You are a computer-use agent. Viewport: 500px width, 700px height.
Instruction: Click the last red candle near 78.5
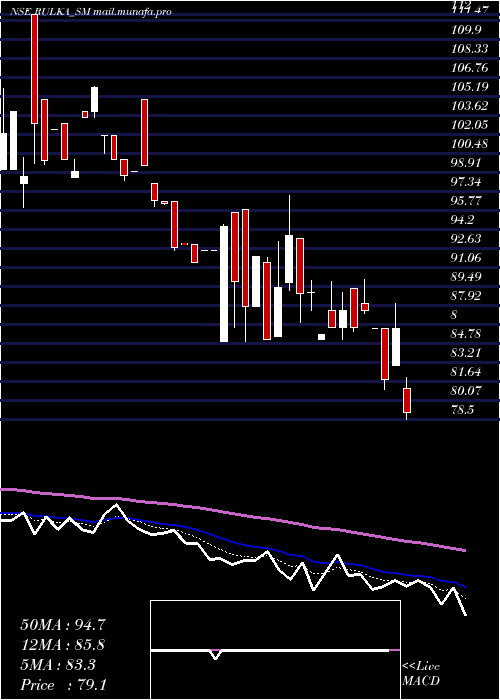[407, 400]
